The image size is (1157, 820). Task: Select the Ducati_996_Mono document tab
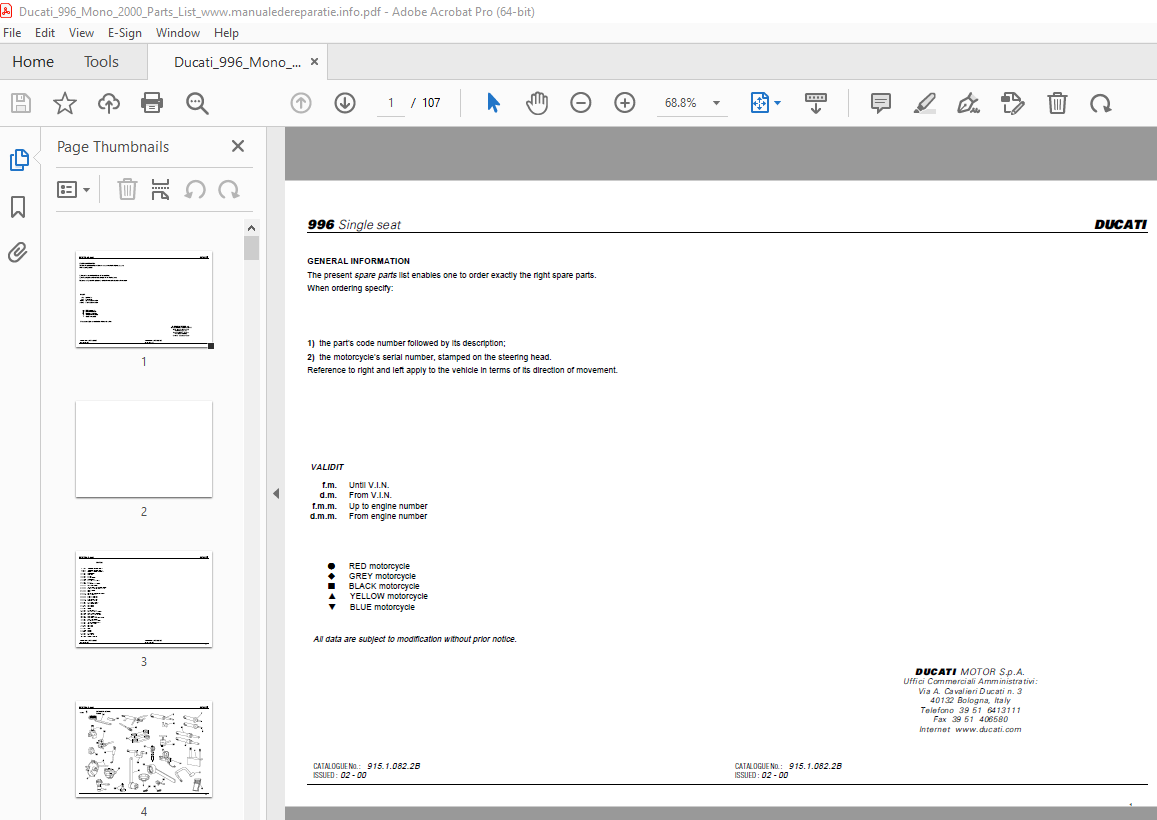[x=237, y=63]
